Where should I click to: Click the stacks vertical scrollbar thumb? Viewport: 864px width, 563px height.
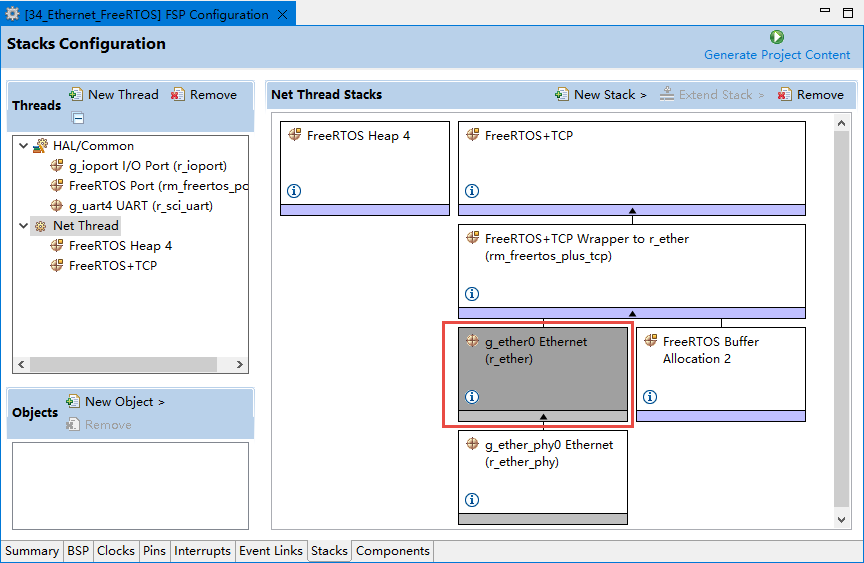[x=841, y=319]
